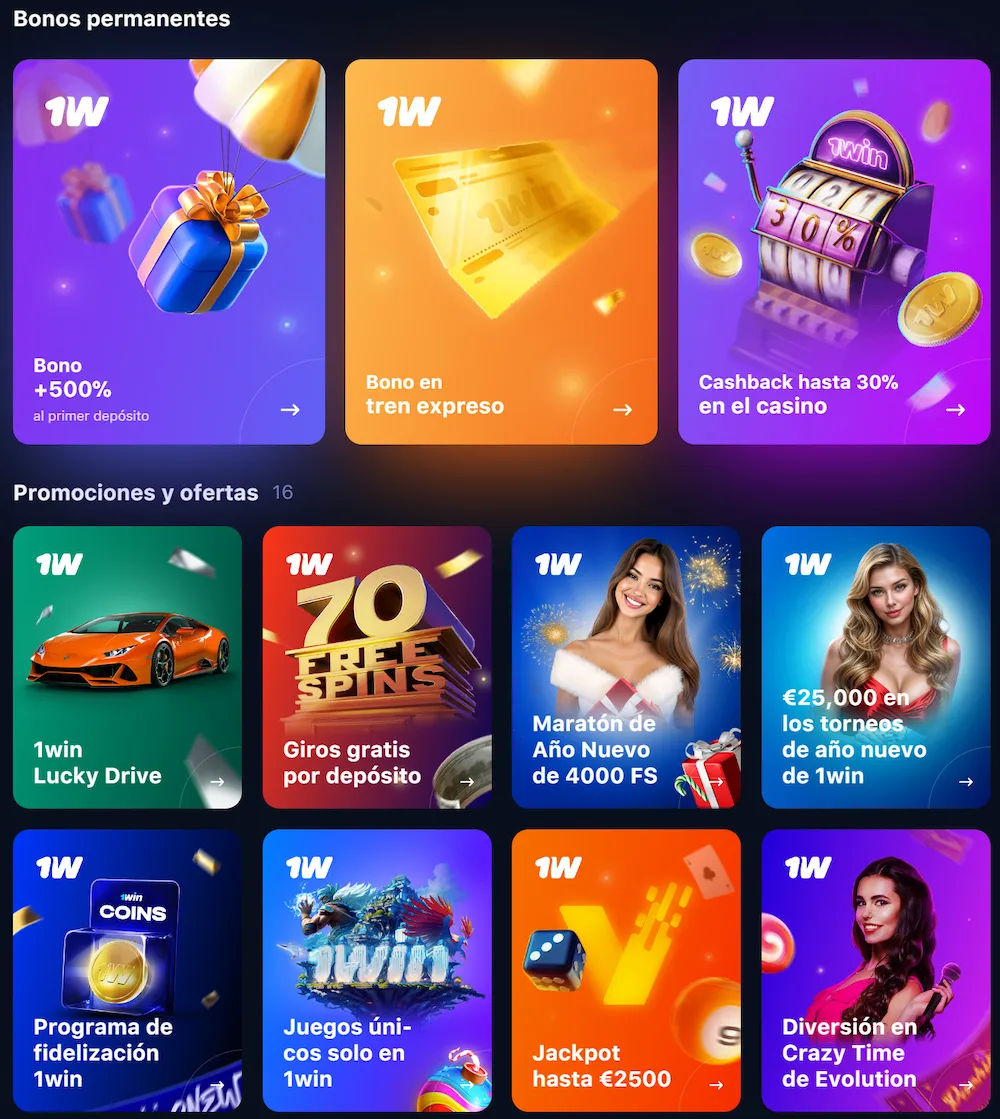Click Promociones y ofertas heading
1000x1119 pixels.
[136, 492]
